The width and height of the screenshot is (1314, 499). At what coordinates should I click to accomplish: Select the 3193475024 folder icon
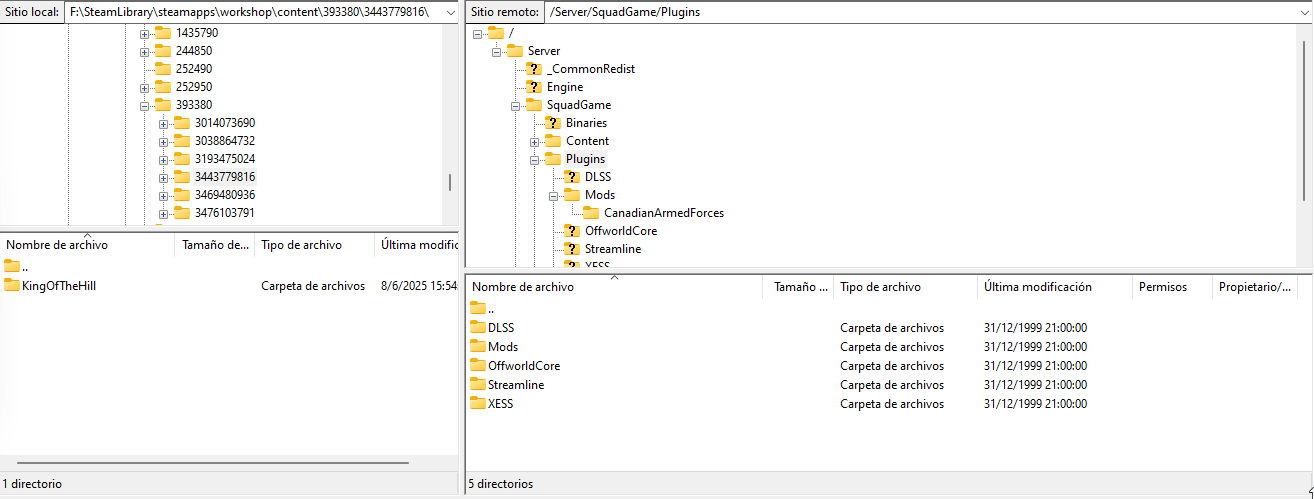[181, 159]
